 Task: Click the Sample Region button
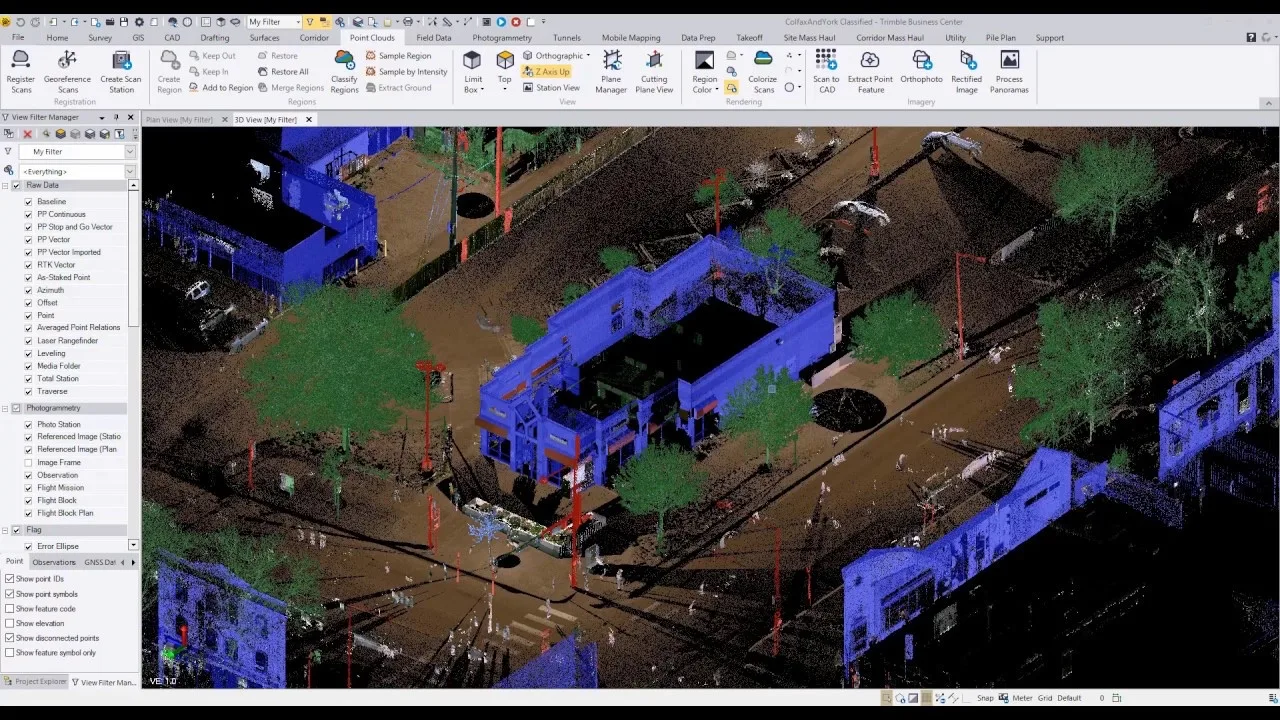tap(398, 56)
